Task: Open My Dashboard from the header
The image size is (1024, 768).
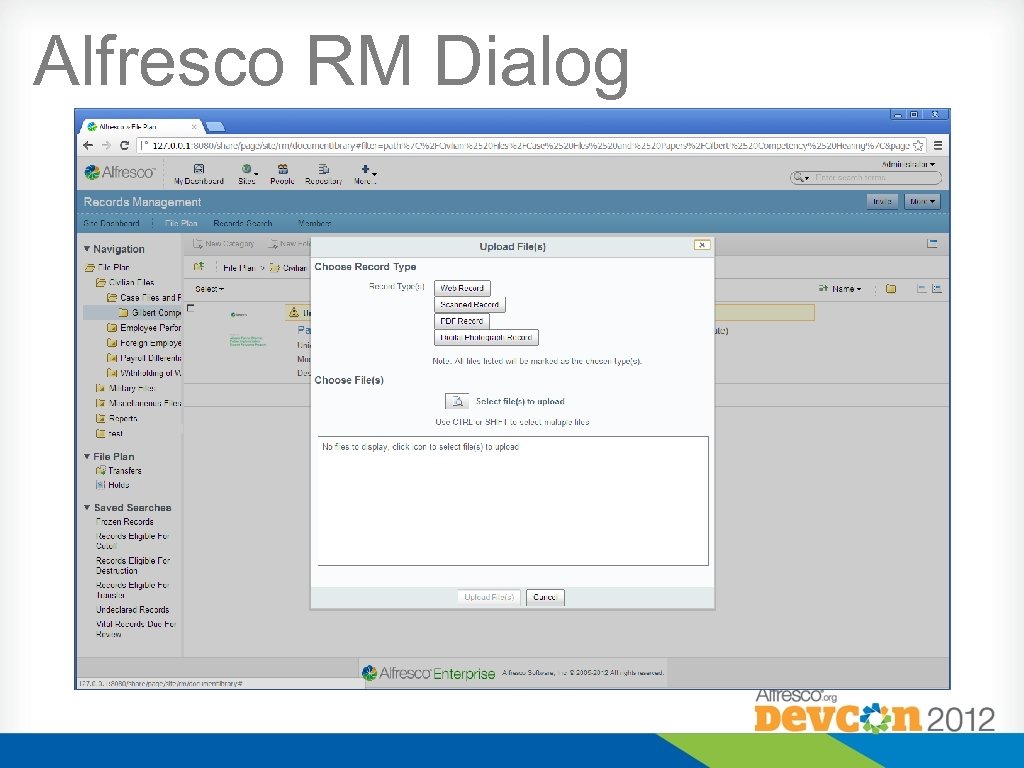Action: 199,174
